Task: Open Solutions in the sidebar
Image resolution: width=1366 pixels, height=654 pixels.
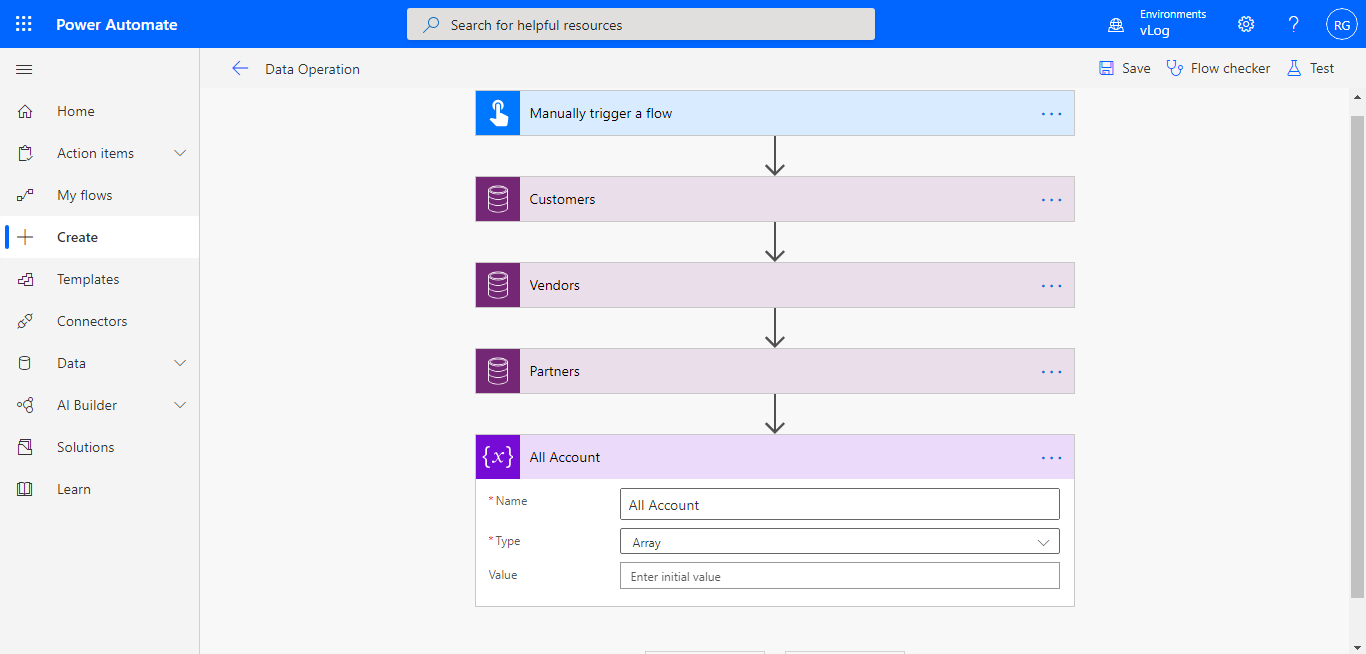Action: [100, 447]
